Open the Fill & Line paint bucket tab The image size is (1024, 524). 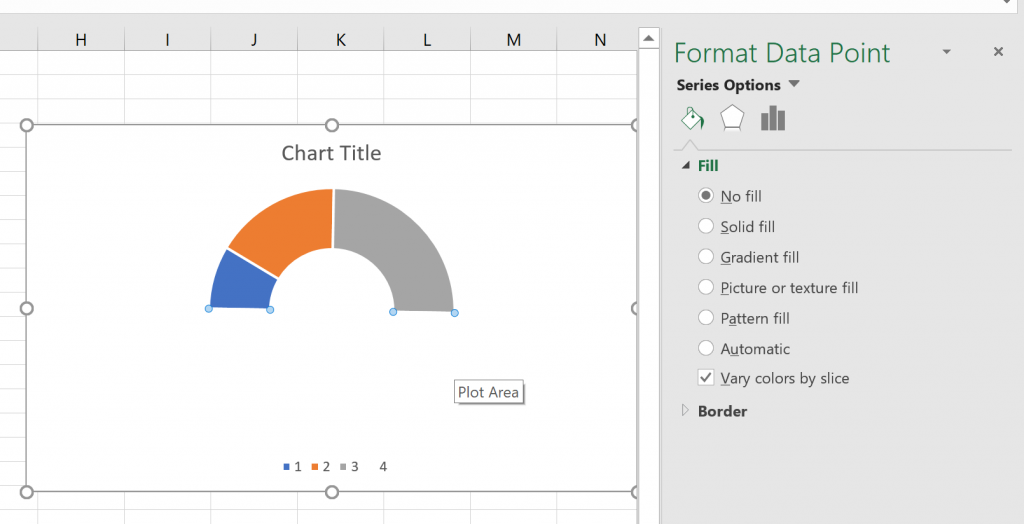click(692, 119)
